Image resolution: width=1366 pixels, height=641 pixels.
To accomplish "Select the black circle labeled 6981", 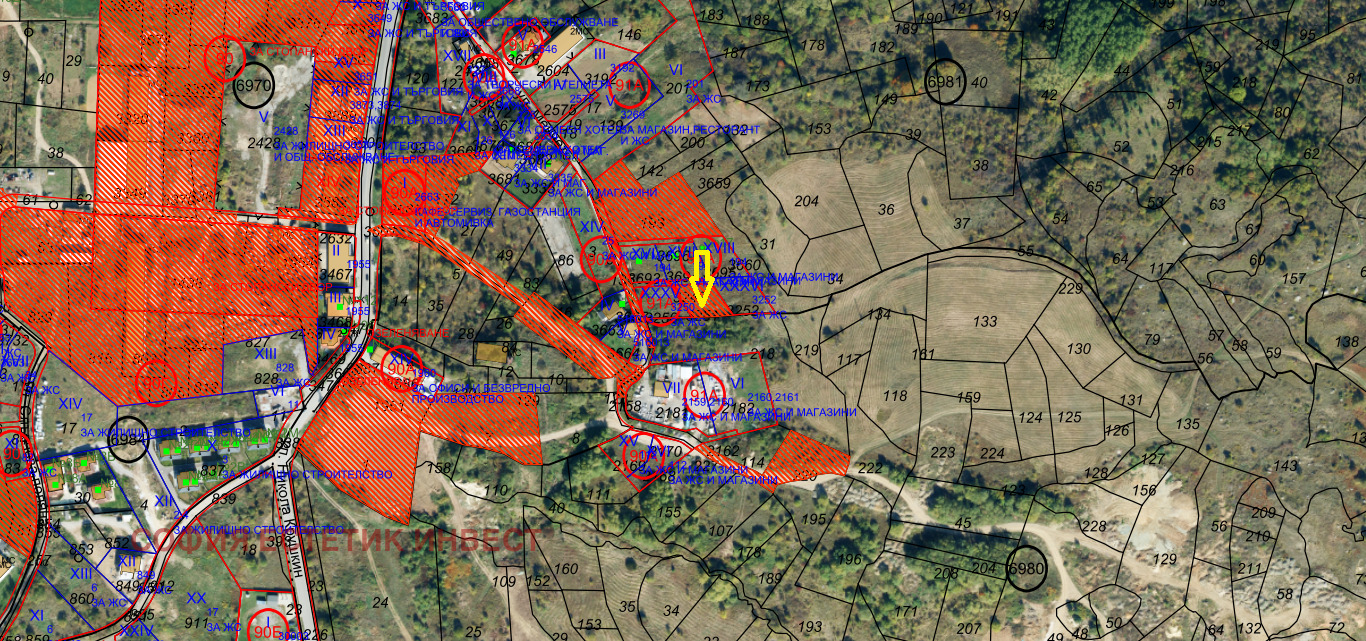I will (x=944, y=83).
